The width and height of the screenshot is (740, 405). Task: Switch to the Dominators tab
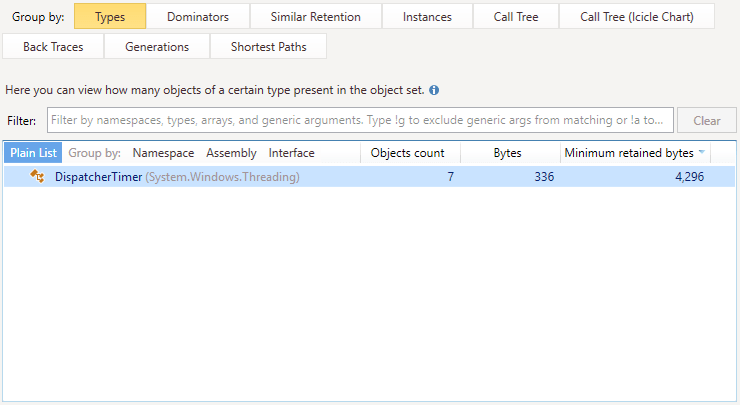(197, 17)
